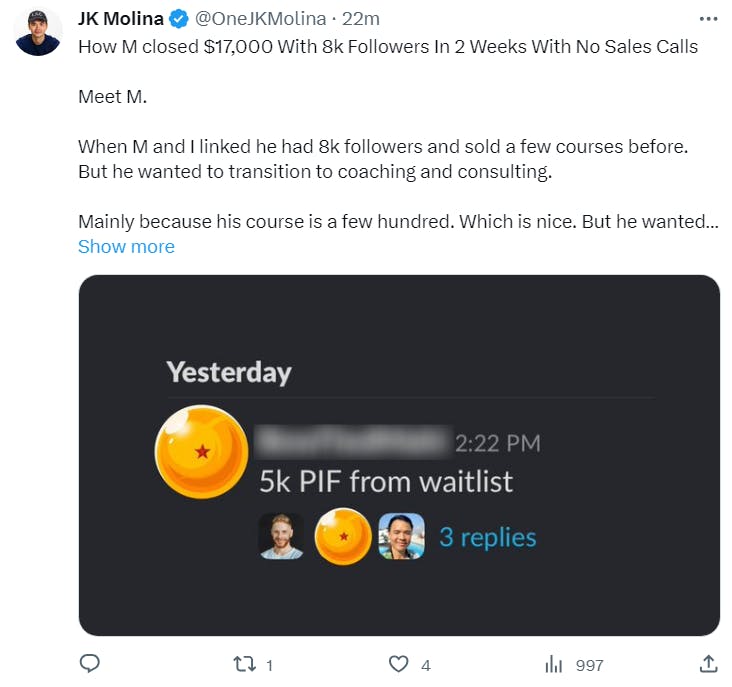Open the JK Molina display name
Viewport: 732px width, 687px height.
pos(121,19)
